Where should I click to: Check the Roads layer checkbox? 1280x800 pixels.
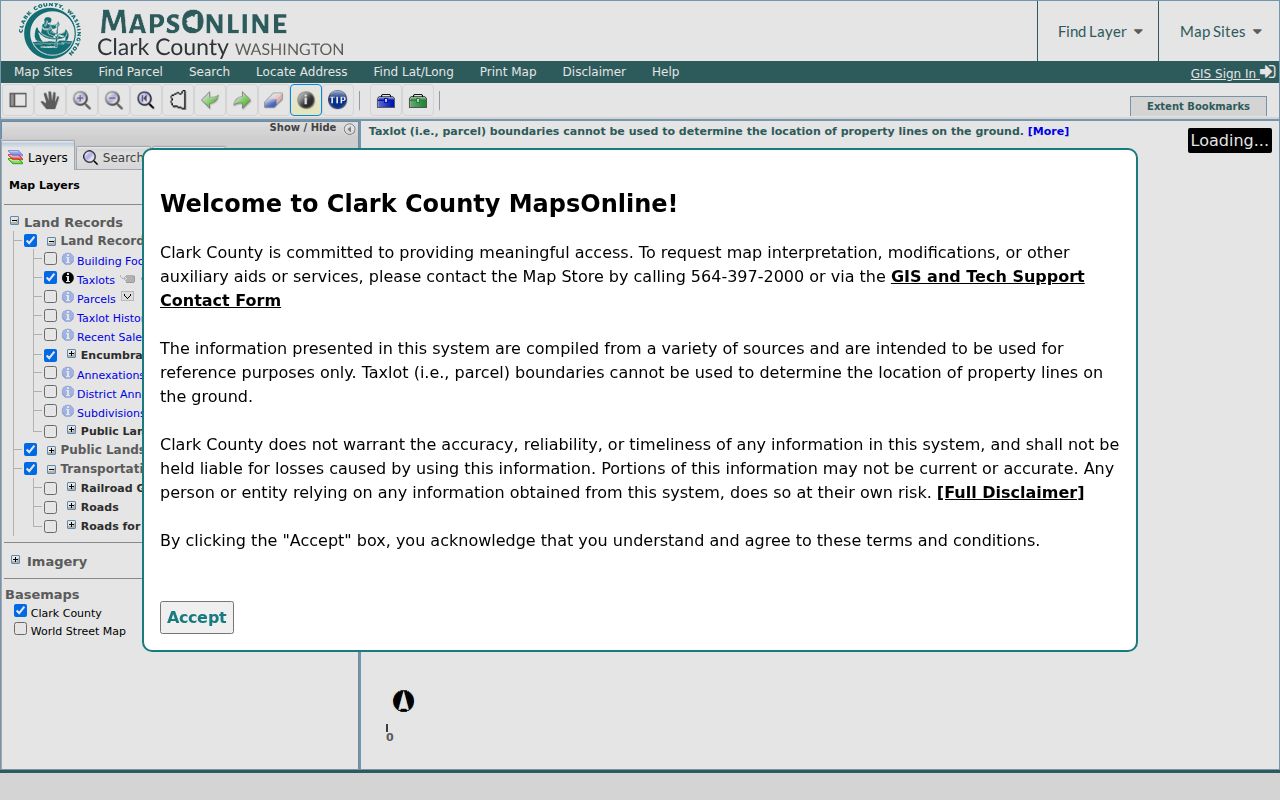[x=50, y=507]
